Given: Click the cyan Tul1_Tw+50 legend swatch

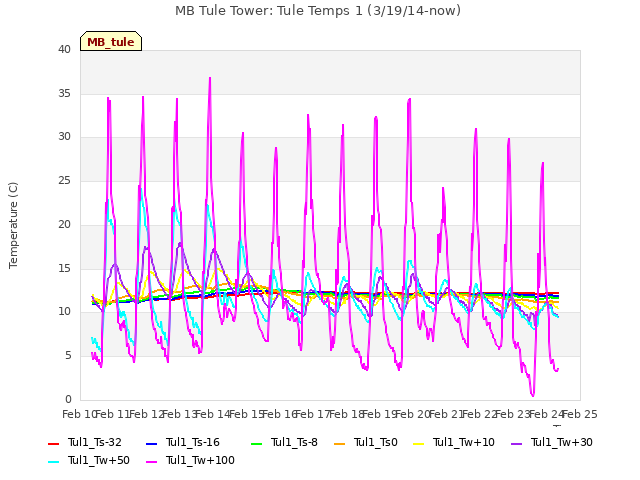Looking at the screenshot, I should click(53, 462).
